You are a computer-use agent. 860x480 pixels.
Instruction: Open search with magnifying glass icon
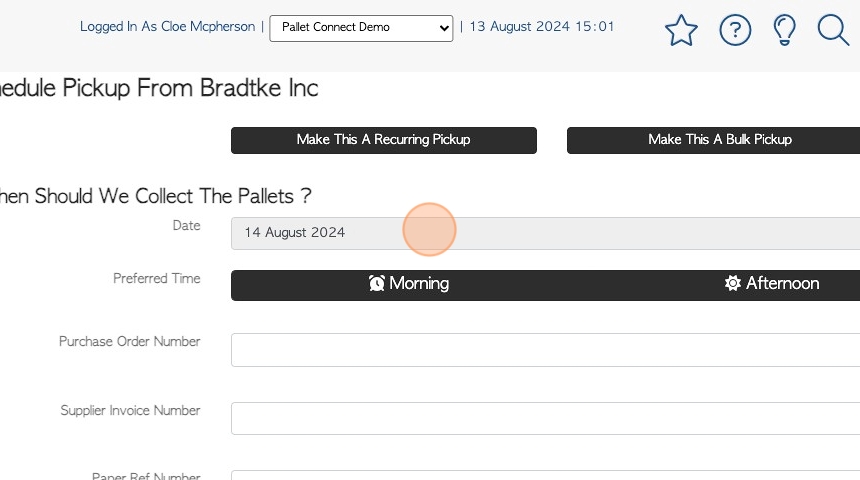[x=833, y=30]
